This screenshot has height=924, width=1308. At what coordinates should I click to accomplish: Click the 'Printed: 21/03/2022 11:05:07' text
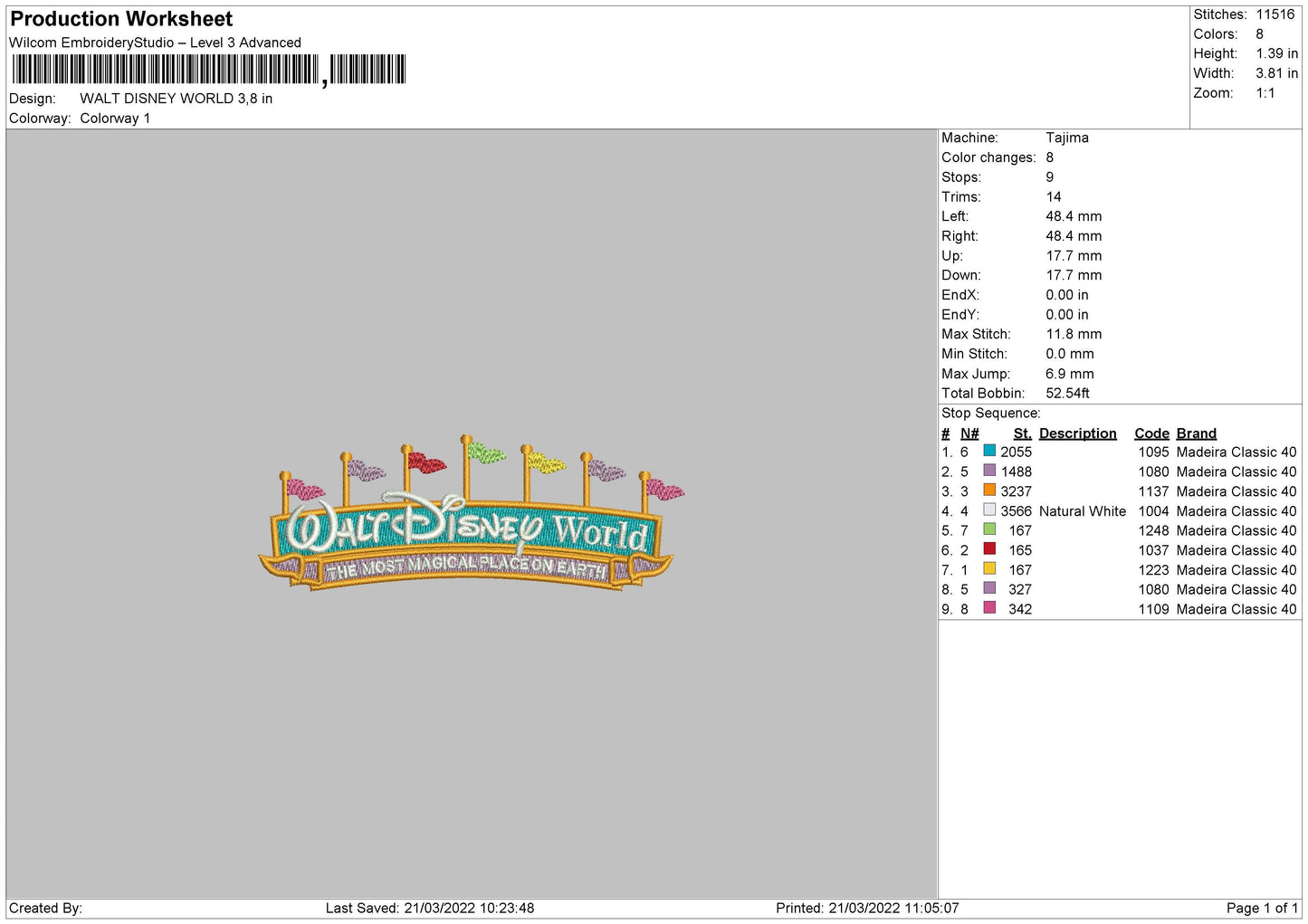pyautogui.click(x=867, y=908)
